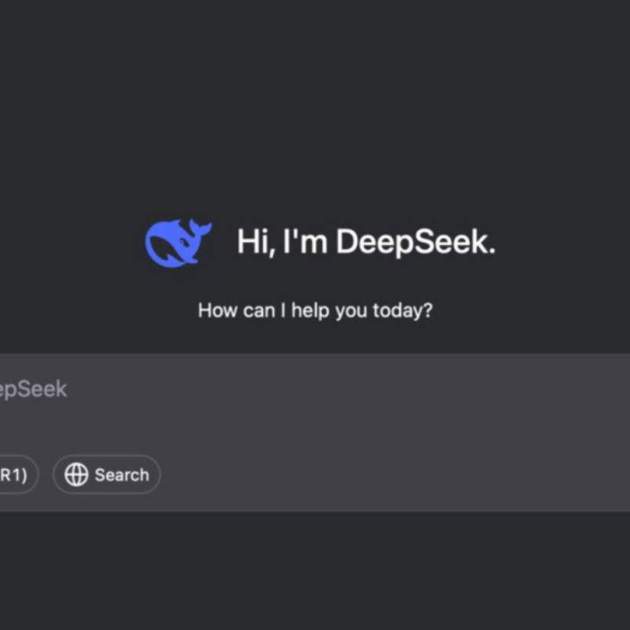Image resolution: width=630 pixels, height=630 pixels.
Task: Click the dark background below the message box
Action: 315,570
